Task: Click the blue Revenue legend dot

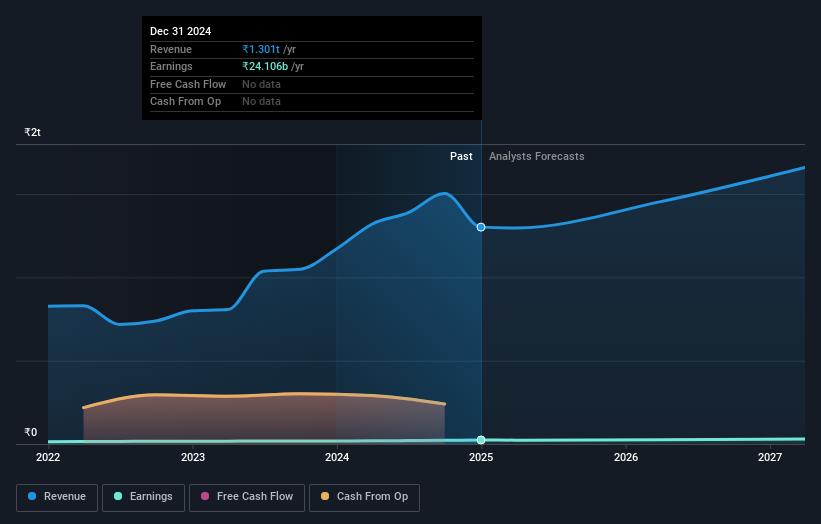Action: (x=32, y=496)
